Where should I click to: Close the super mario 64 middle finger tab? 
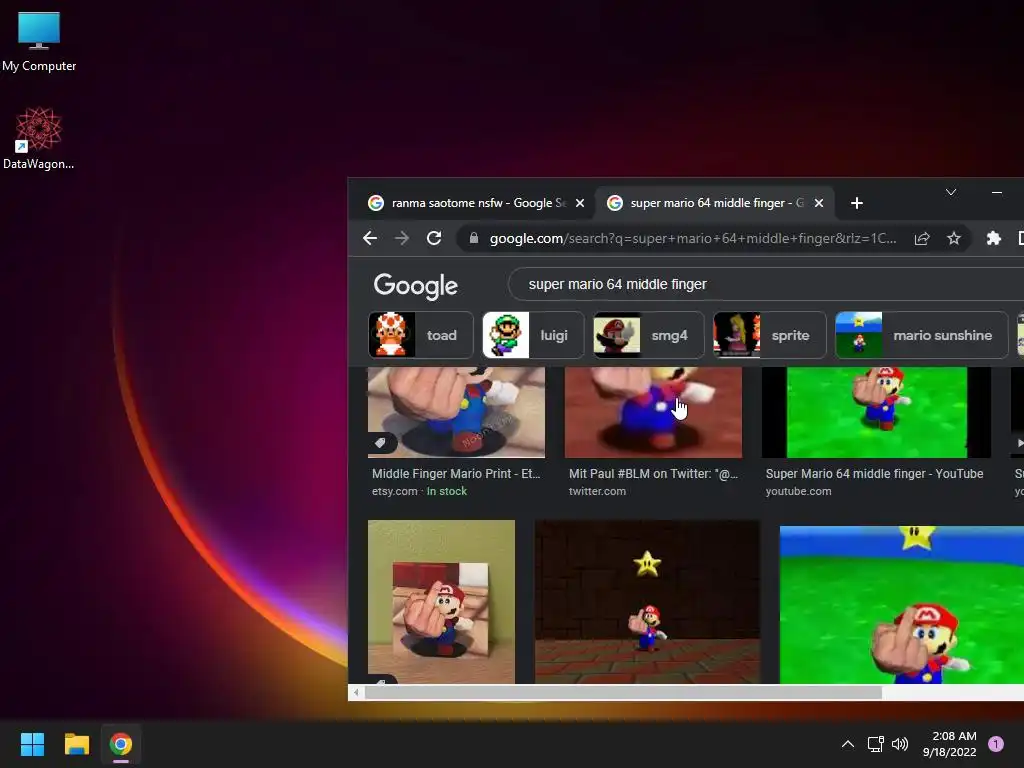[x=818, y=203]
